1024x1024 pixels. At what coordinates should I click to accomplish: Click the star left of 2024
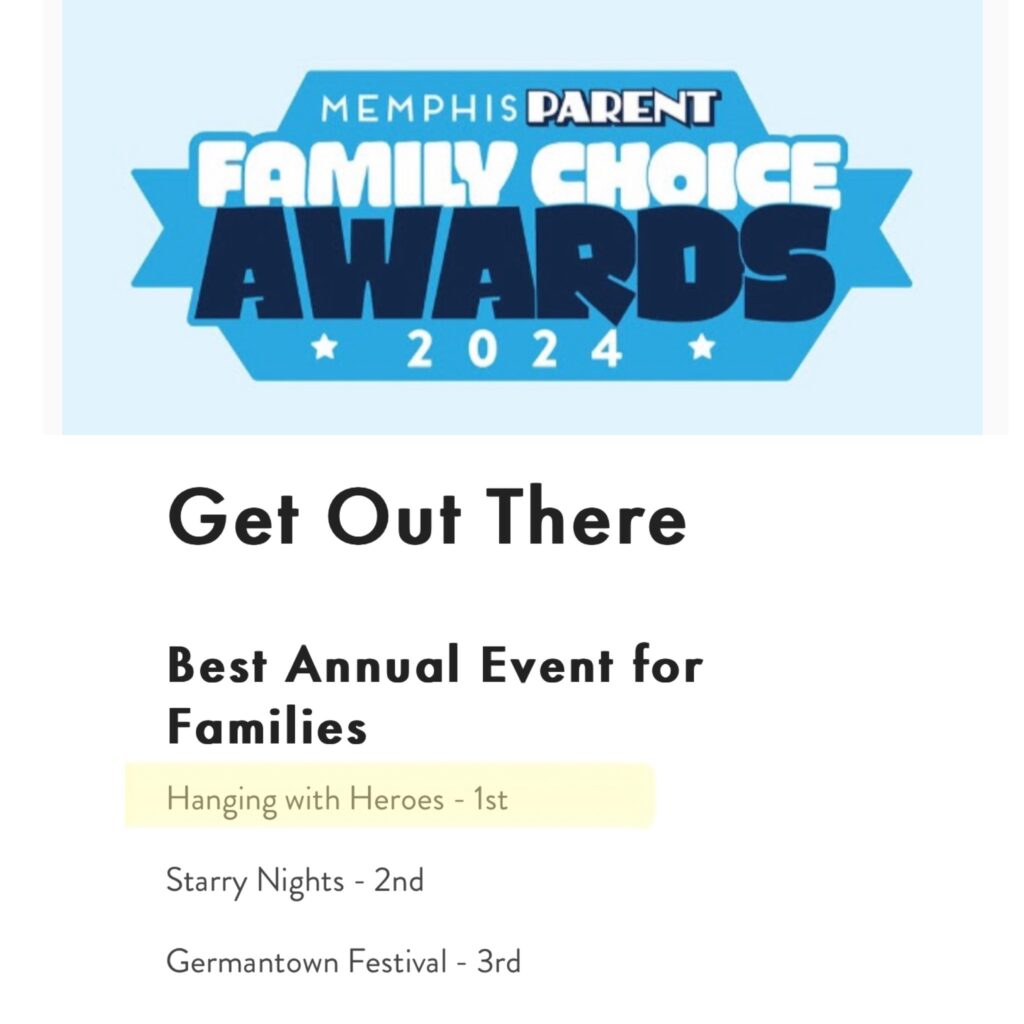pyautogui.click(x=324, y=347)
